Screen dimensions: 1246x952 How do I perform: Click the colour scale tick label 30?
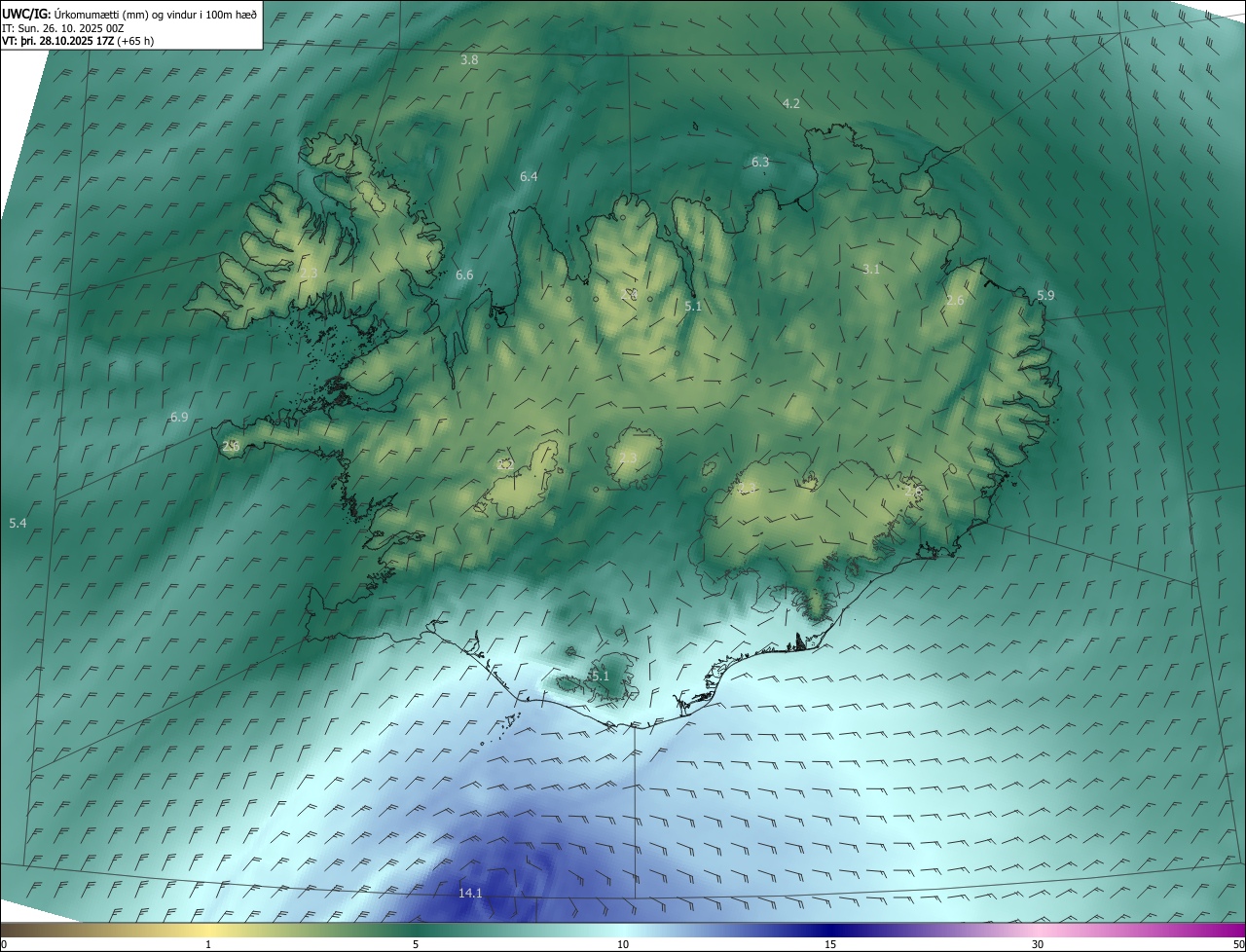point(1038,944)
